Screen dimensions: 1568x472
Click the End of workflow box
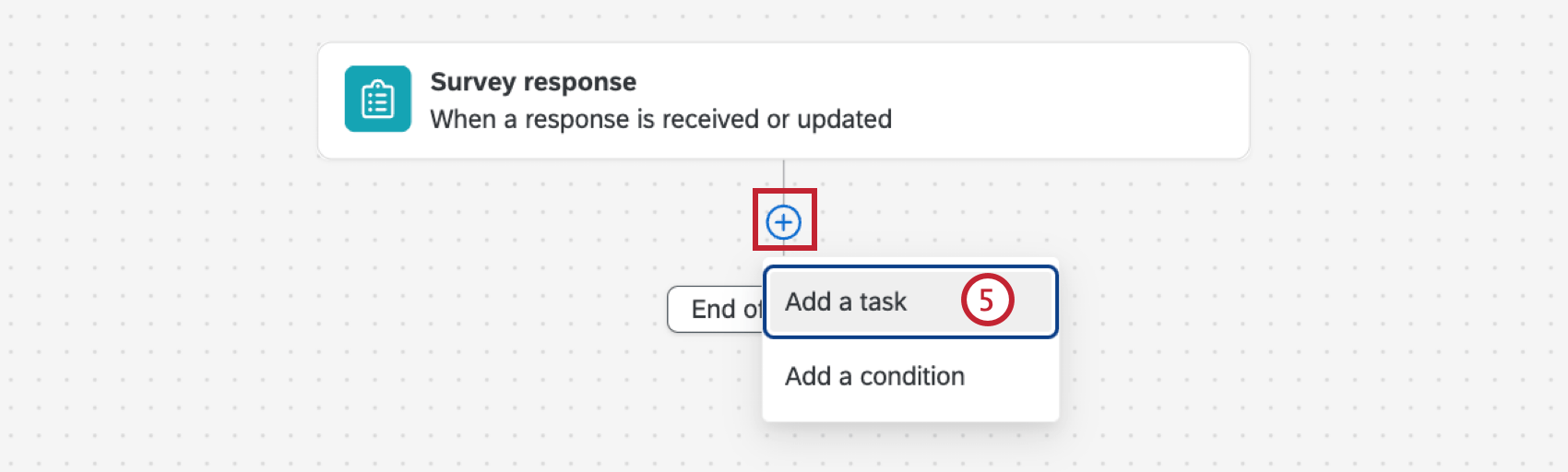pos(714,309)
